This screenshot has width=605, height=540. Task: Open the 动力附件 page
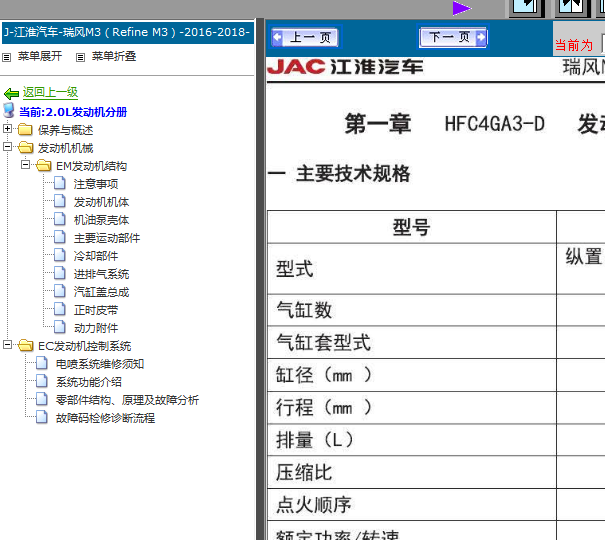click(x=96, y=328)
